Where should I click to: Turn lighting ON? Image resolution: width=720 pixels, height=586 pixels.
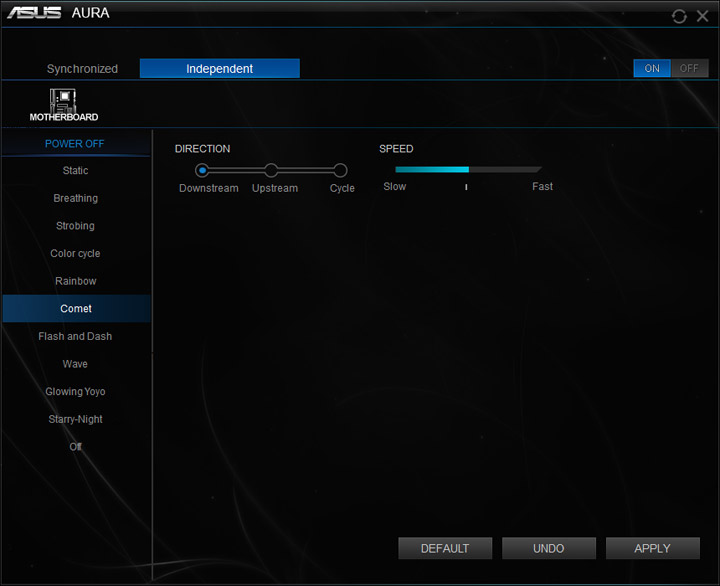[652, 68]
